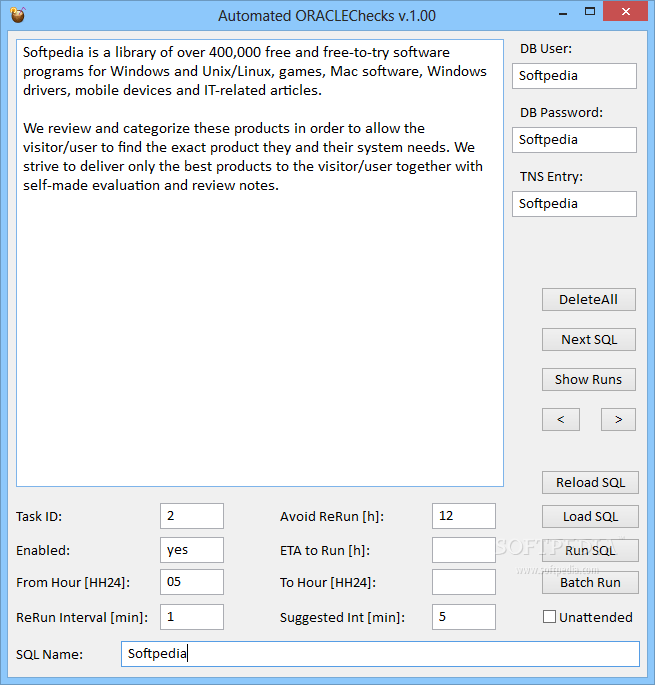Maximize the Automated ORACLEChecks window
The image size is (655, 685).
click(x=590, y=12)
